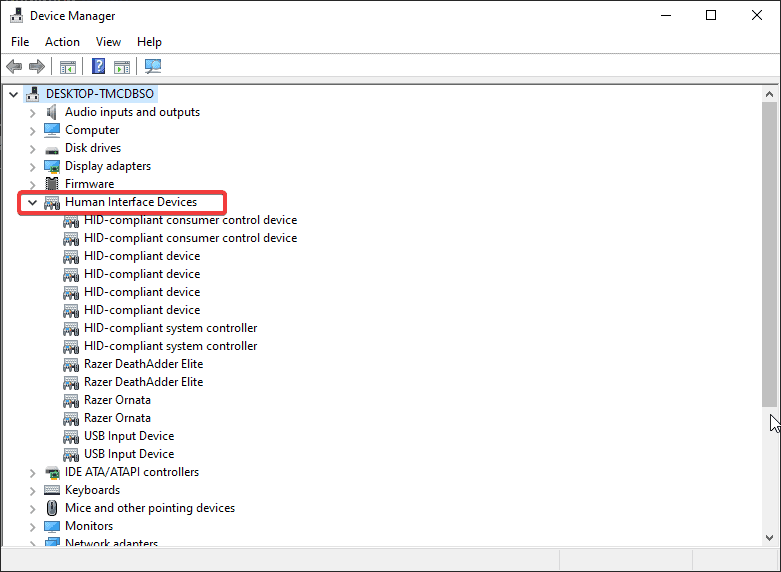Viewport: 781px width, 572px height.
Task: Open the View menu
Action: pos(108,42)
